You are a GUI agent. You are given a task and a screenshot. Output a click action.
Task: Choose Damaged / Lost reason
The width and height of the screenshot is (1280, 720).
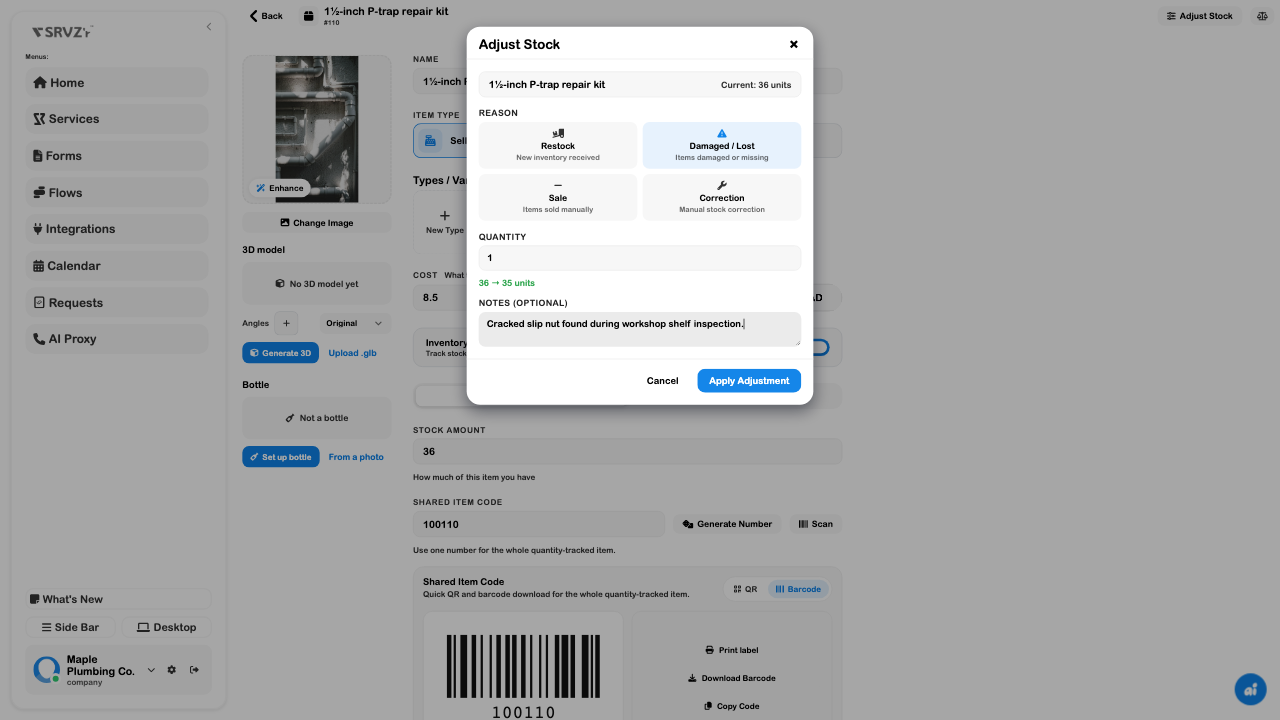click(x=722, y=145)
